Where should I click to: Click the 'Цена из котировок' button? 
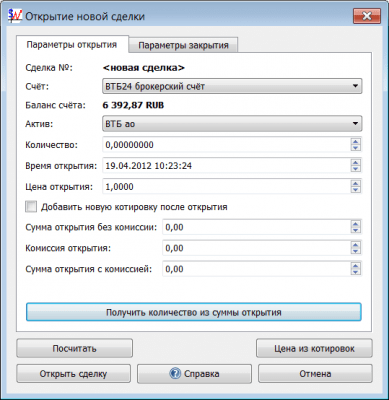point(314,348)
